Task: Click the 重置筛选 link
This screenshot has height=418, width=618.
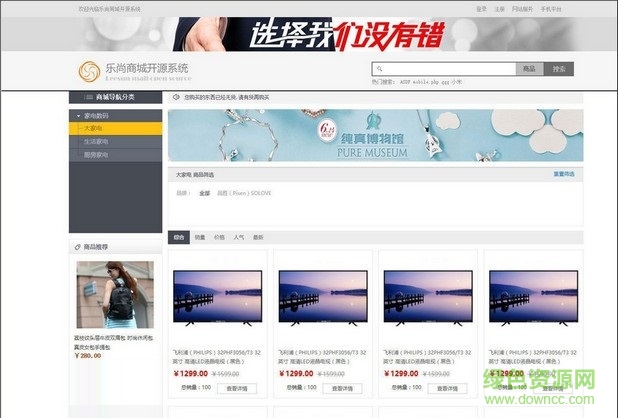Action: [x=564, y=174]
